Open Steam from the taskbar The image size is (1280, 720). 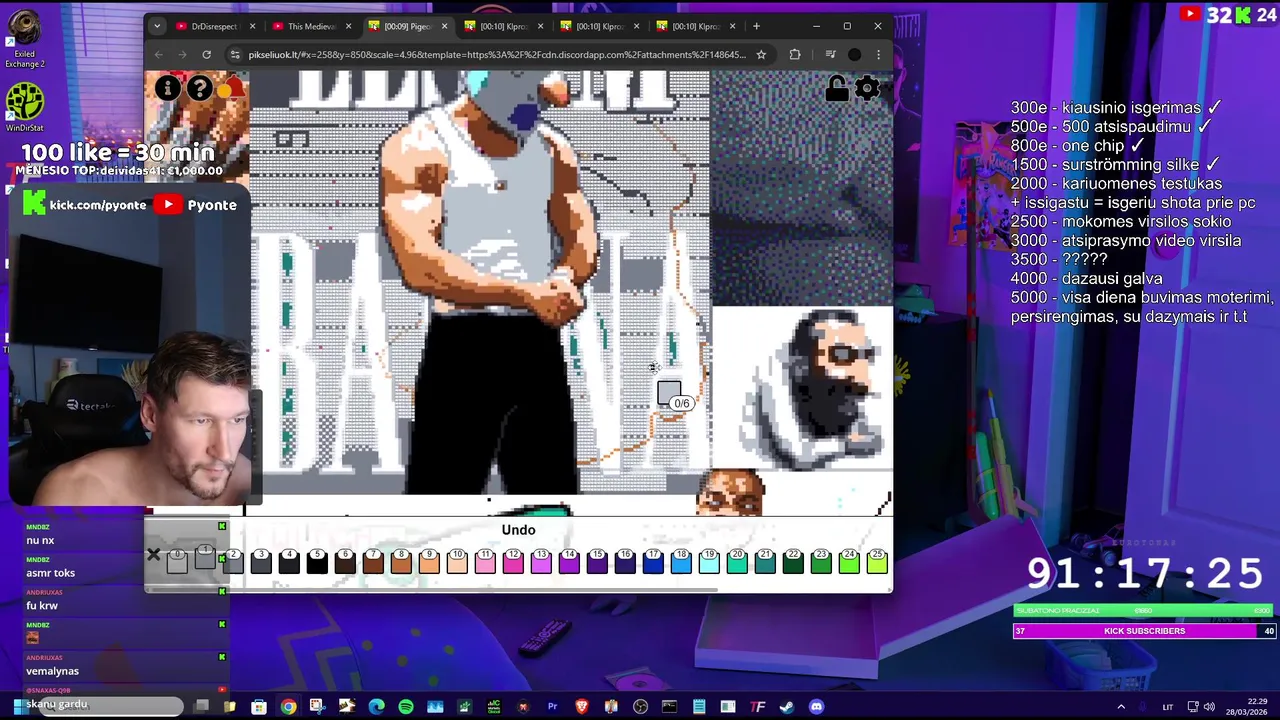tap(787, 707)
